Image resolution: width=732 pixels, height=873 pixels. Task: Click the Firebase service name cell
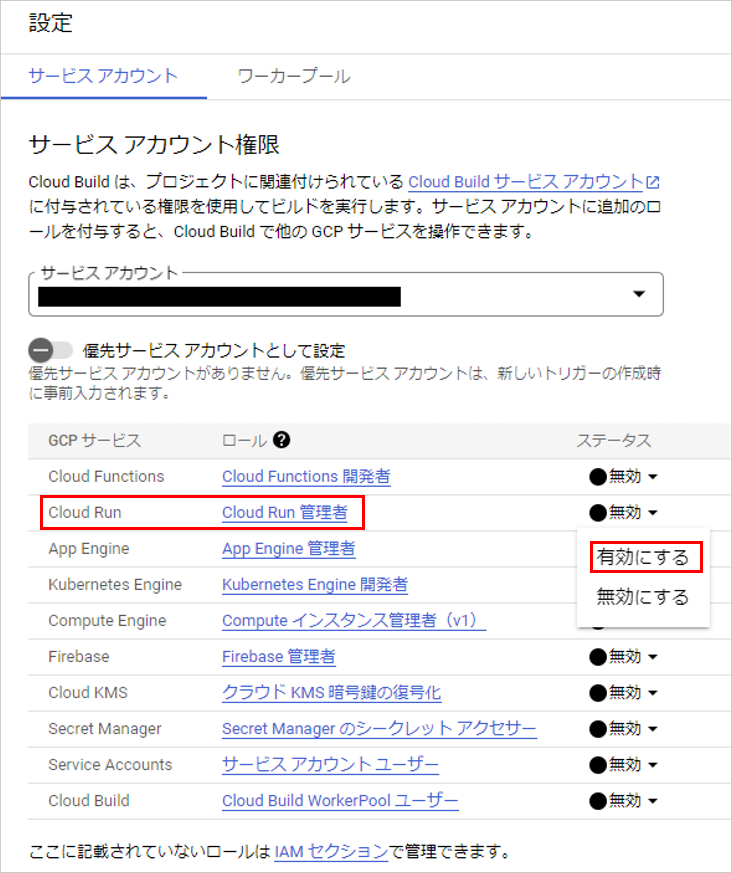[78, 657]
